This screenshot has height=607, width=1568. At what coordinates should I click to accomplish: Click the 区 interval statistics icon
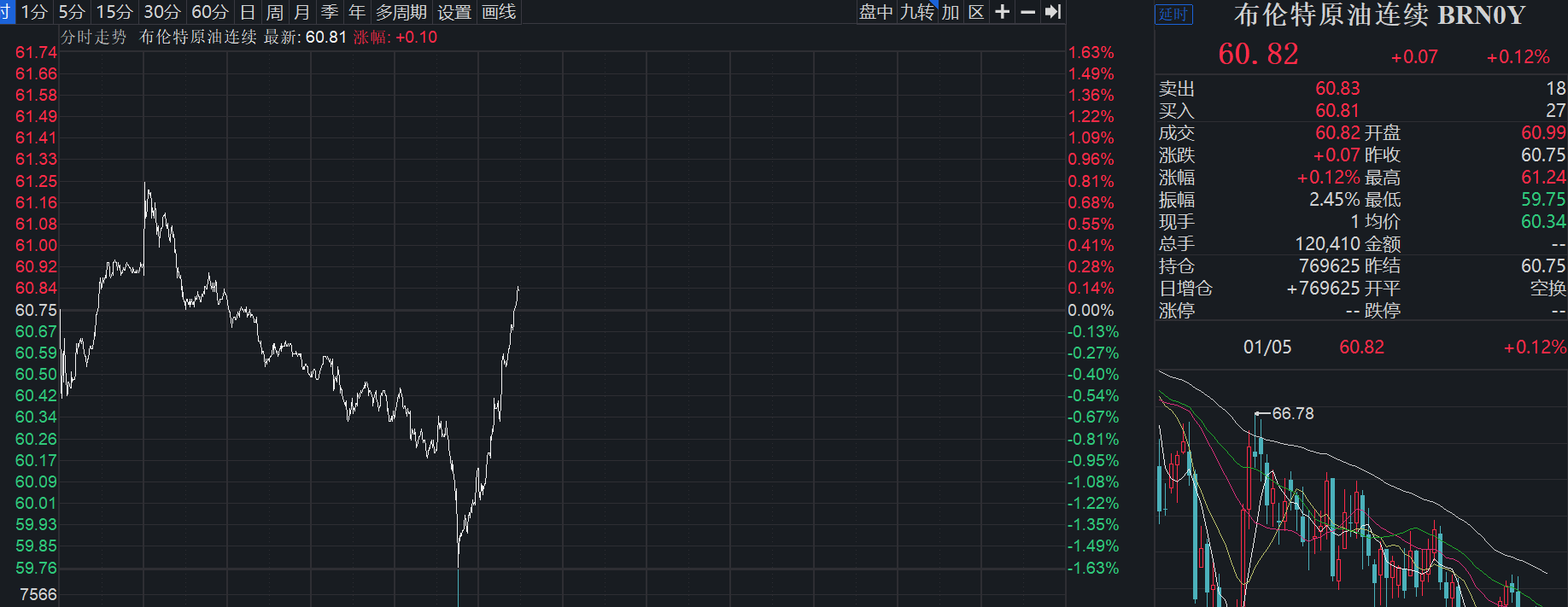tap(976, 12)
